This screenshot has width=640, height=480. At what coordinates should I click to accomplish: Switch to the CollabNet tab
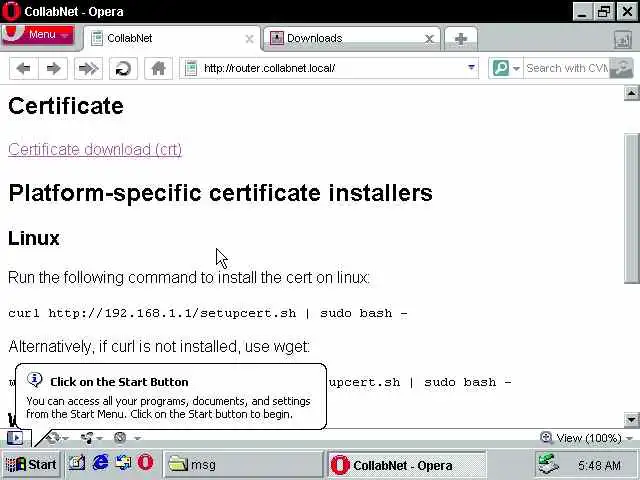click(x=172, y=38)
